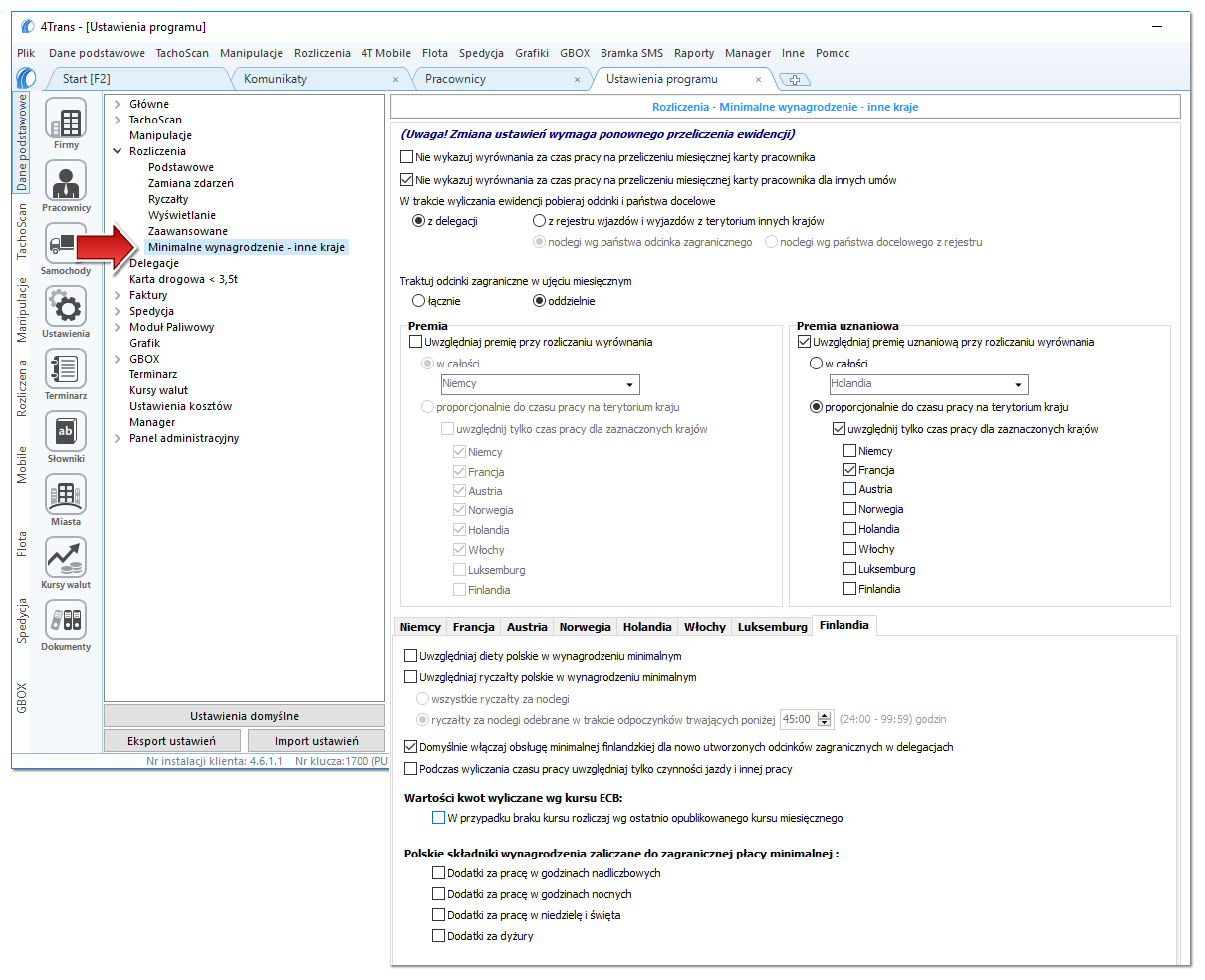Screen dimensions: 1205x980
Task: Open the Holandia dropdown under Premia uznaniowa
Action: [x=1019, y=384]
